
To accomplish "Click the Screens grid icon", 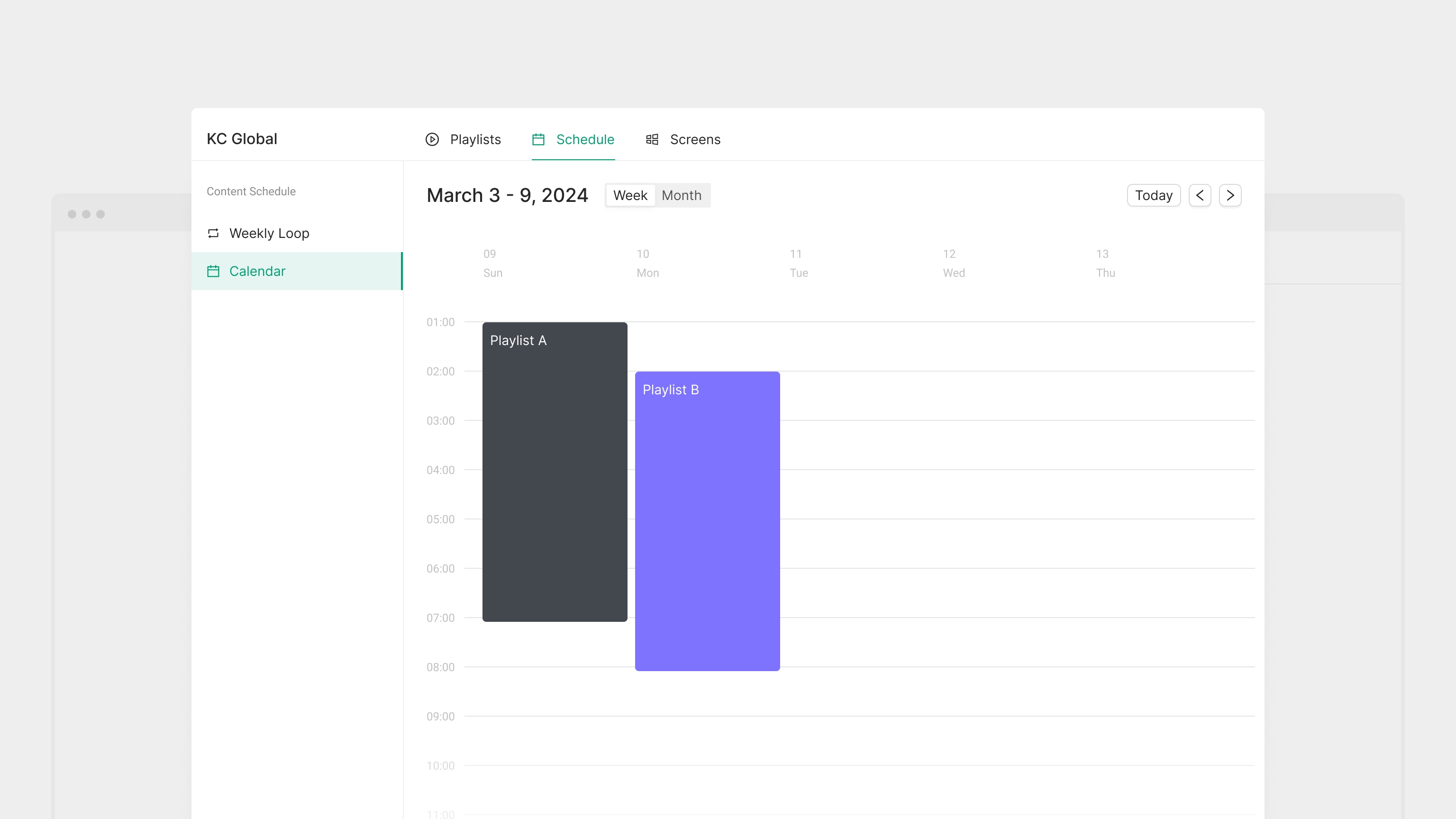I will click(x=652, y=139).
